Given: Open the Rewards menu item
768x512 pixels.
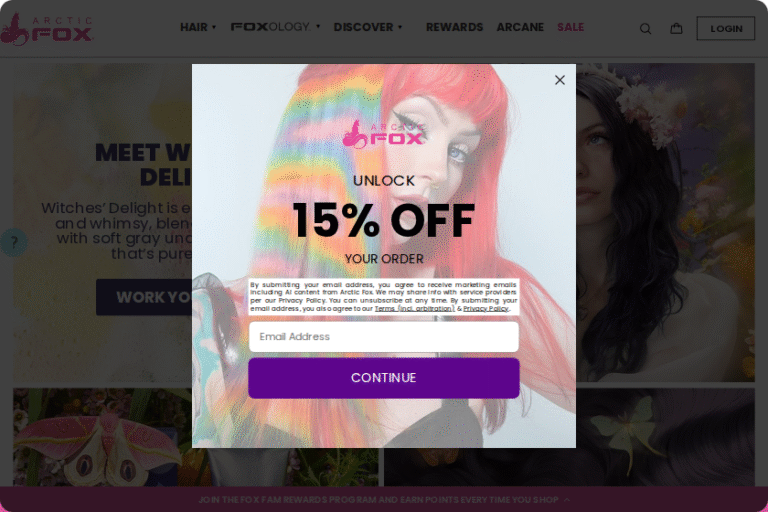Looking at the screenshot, I should tap(454, 27).
